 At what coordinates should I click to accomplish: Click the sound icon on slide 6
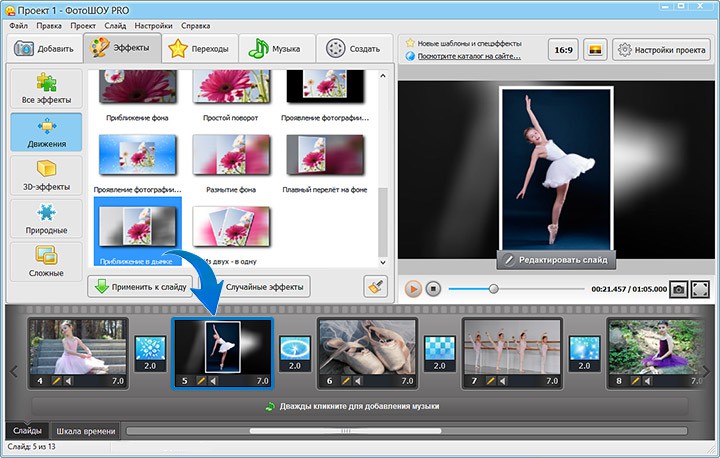coord(359,381)
